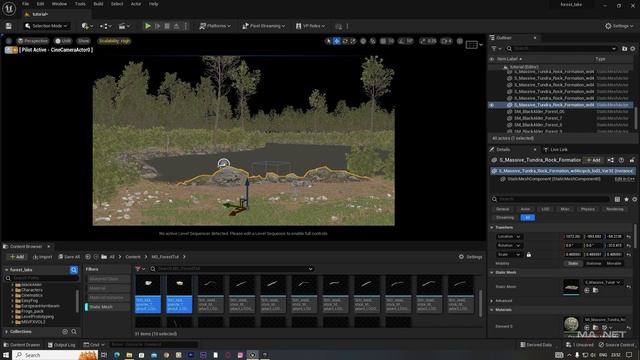Click the Unreal Engine logo
The height and width of the screenshot is (360, 640).
pyautogui.click(x=9, y=8)
